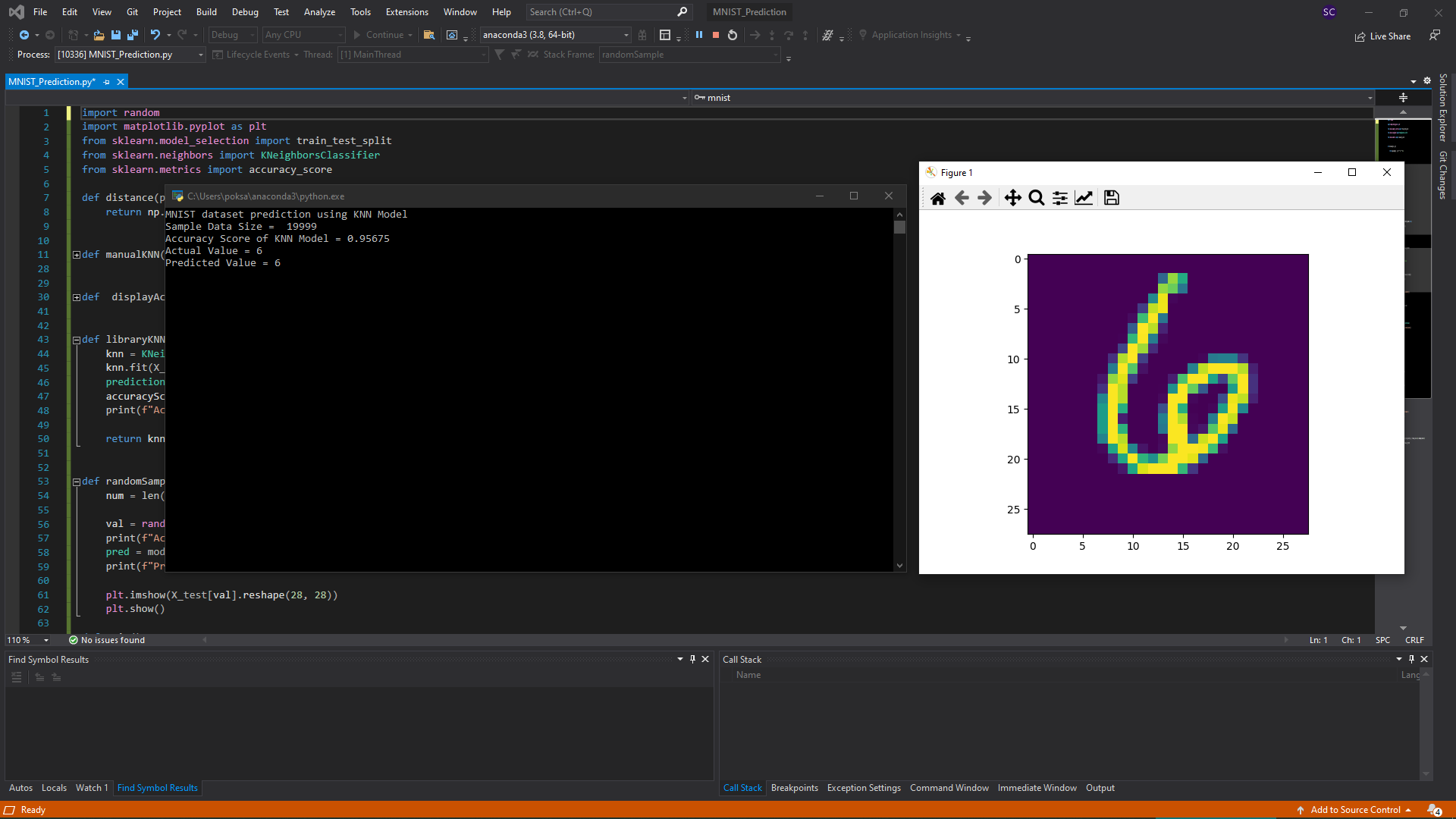Viewport: 1456px width, 819px height.
Task: Open Configure subplots sliders icon
Action: point(1060,198)
